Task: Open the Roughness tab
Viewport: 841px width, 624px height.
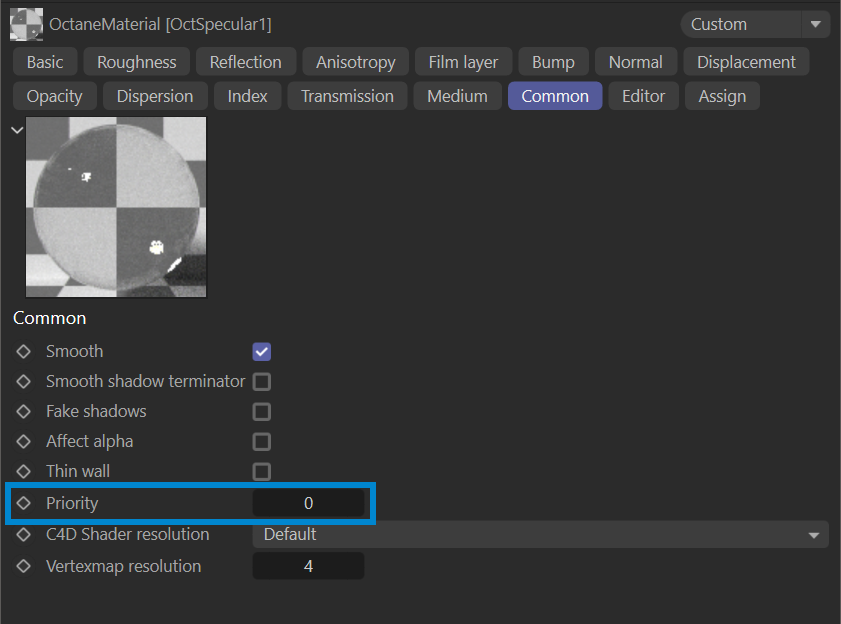Action: [136, 62]
